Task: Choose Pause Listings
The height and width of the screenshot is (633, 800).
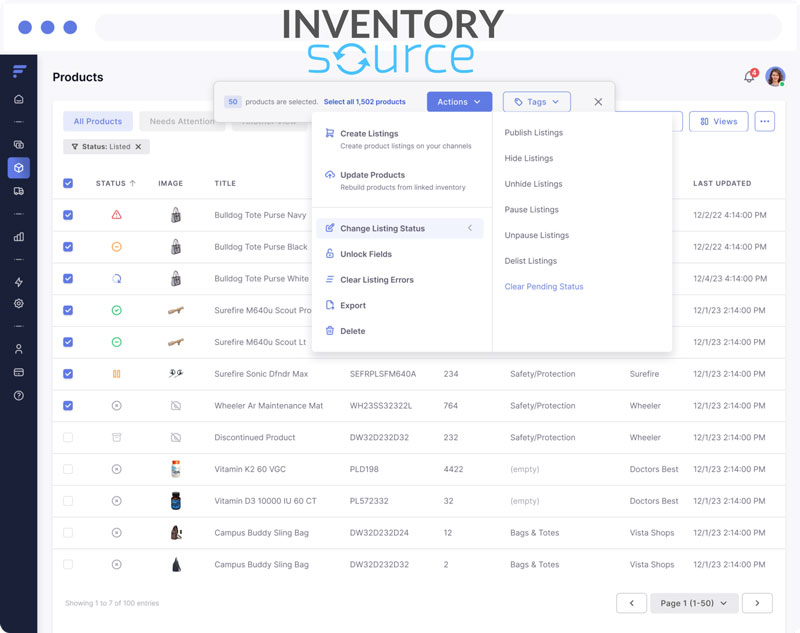Action: 531,210
